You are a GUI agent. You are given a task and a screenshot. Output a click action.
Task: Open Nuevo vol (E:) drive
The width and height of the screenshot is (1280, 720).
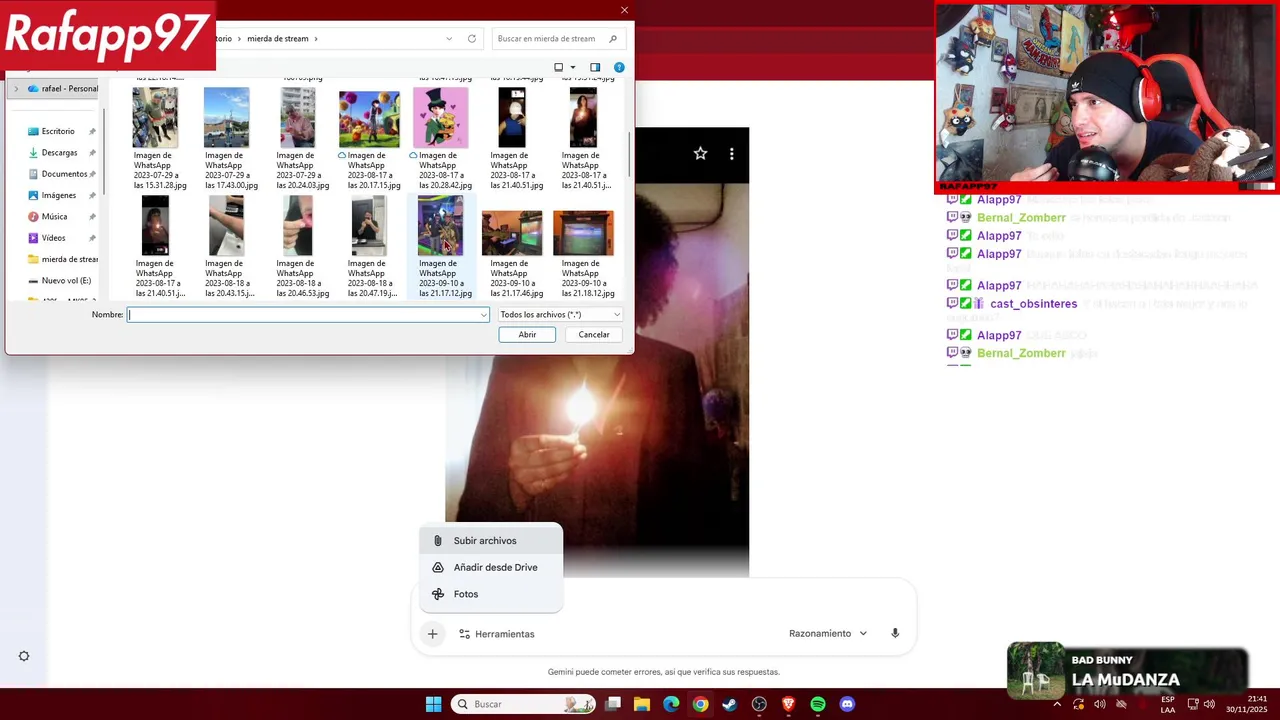click(60, 281)
